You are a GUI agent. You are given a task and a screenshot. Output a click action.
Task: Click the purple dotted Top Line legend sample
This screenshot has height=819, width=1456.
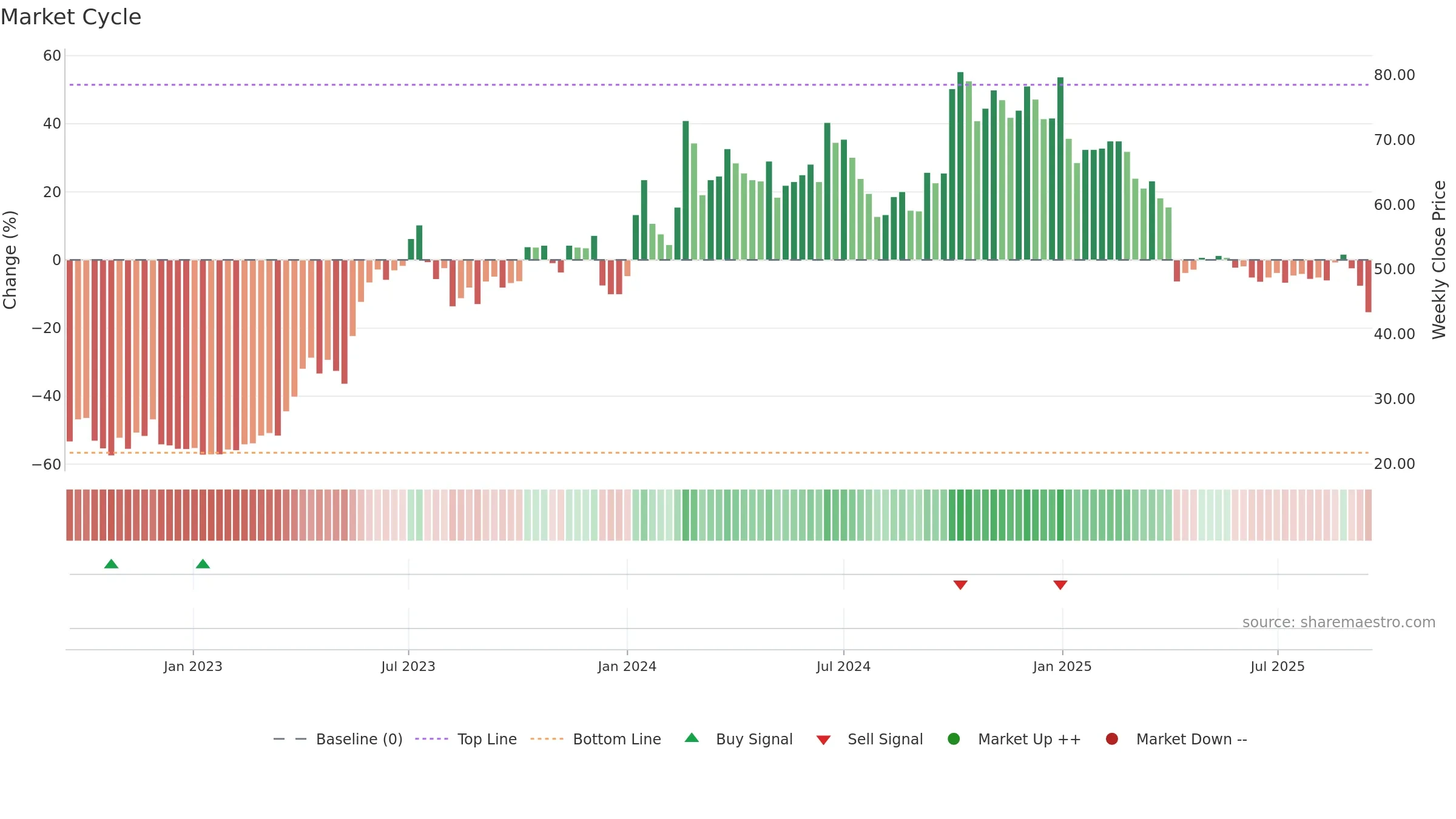431,739
